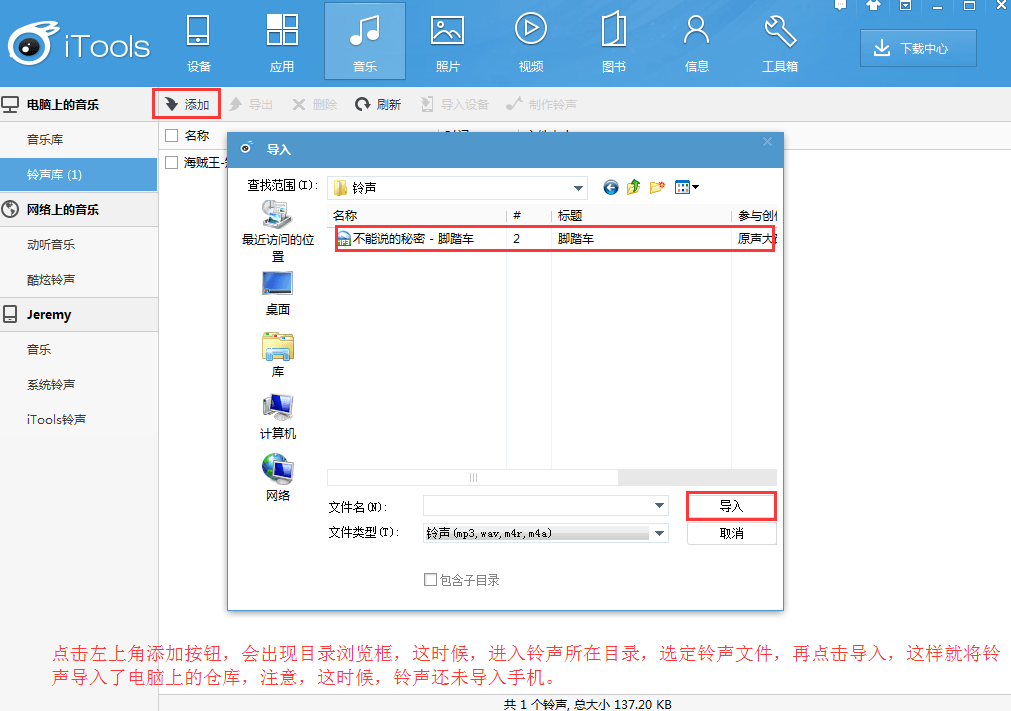Click the 导入 import button
The height and width of the screenshot is (711, 1011).
coord(731,505)
